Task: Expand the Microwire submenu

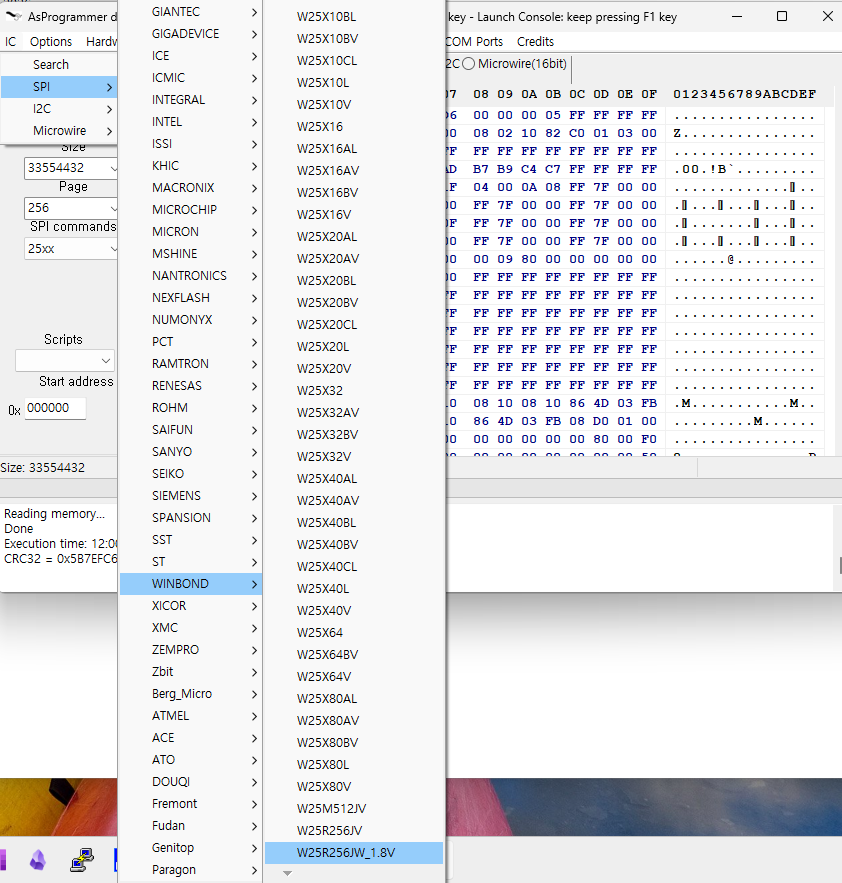Action: pos(59,131)
